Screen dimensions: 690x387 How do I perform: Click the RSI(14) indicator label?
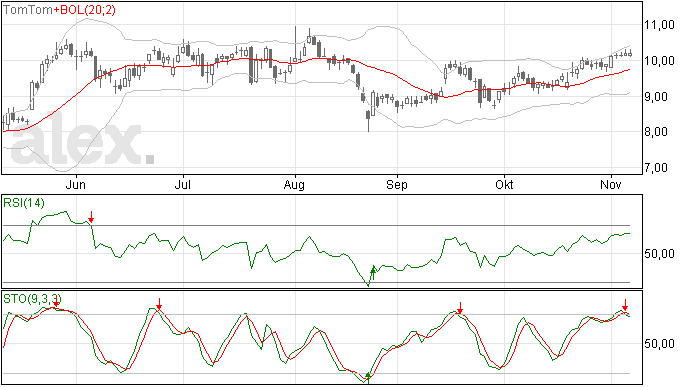pos(24,203)
